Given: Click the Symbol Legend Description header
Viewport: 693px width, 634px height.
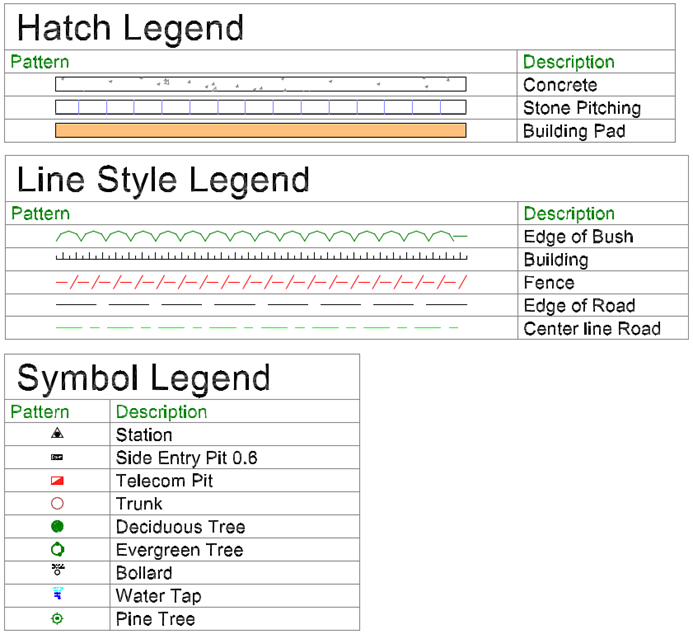Looking at the screenshot, I should point(161,412).
